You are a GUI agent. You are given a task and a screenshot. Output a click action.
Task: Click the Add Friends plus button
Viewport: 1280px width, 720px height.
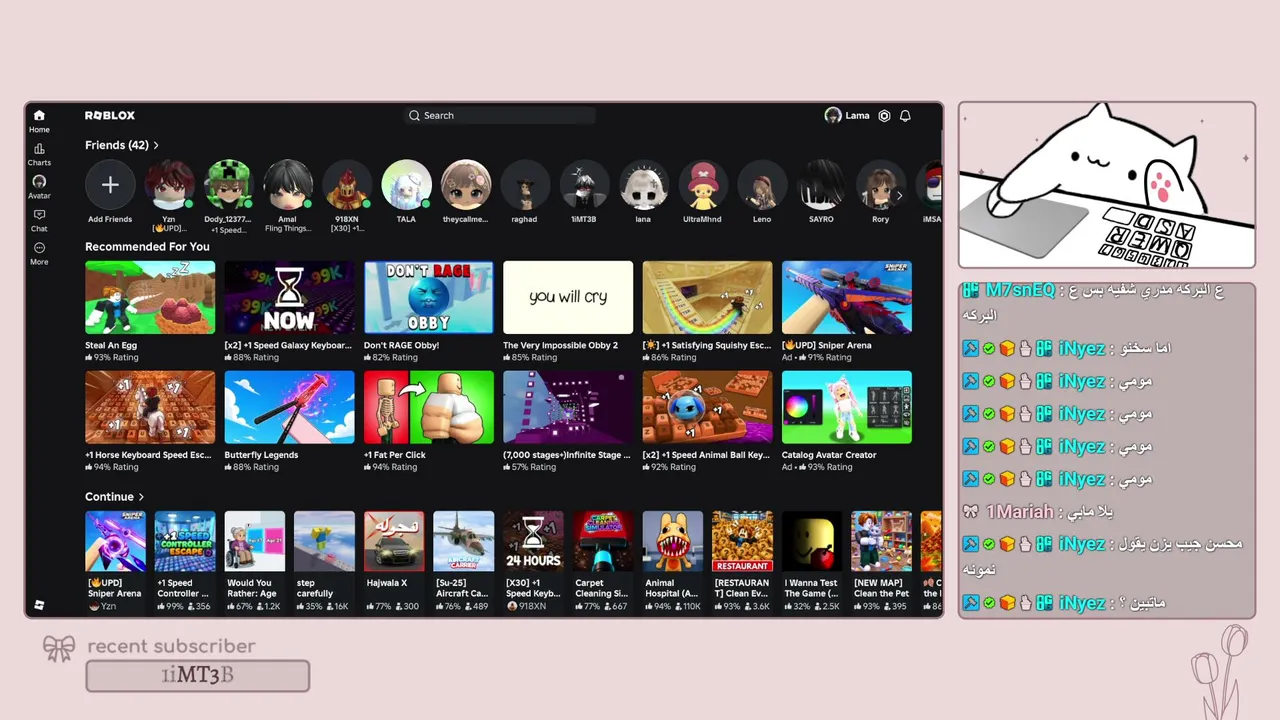pos(110,185)
